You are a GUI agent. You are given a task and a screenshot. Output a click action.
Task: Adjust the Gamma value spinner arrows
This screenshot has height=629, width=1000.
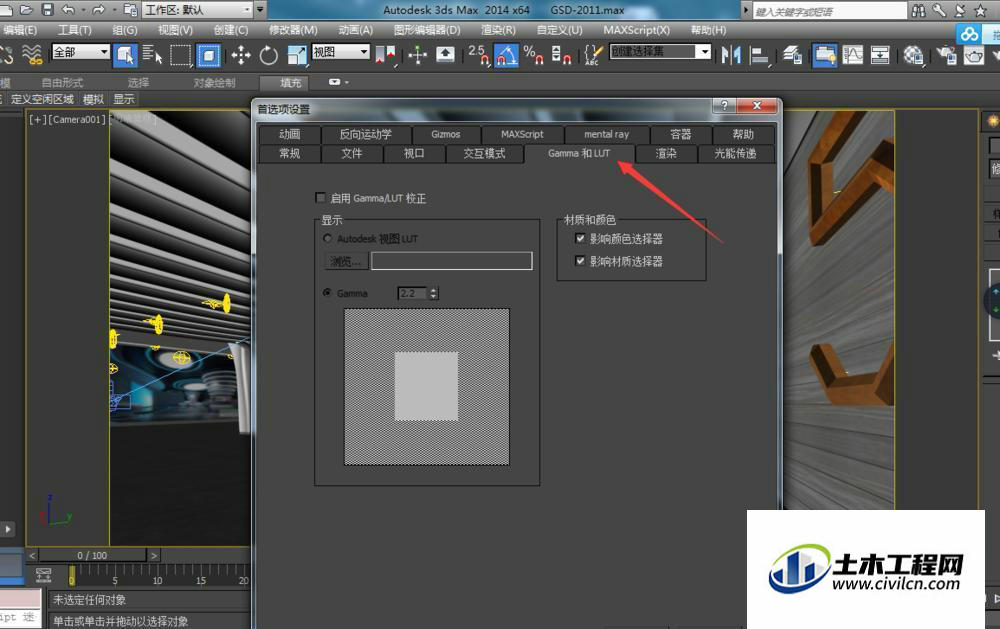coord(434,293)
